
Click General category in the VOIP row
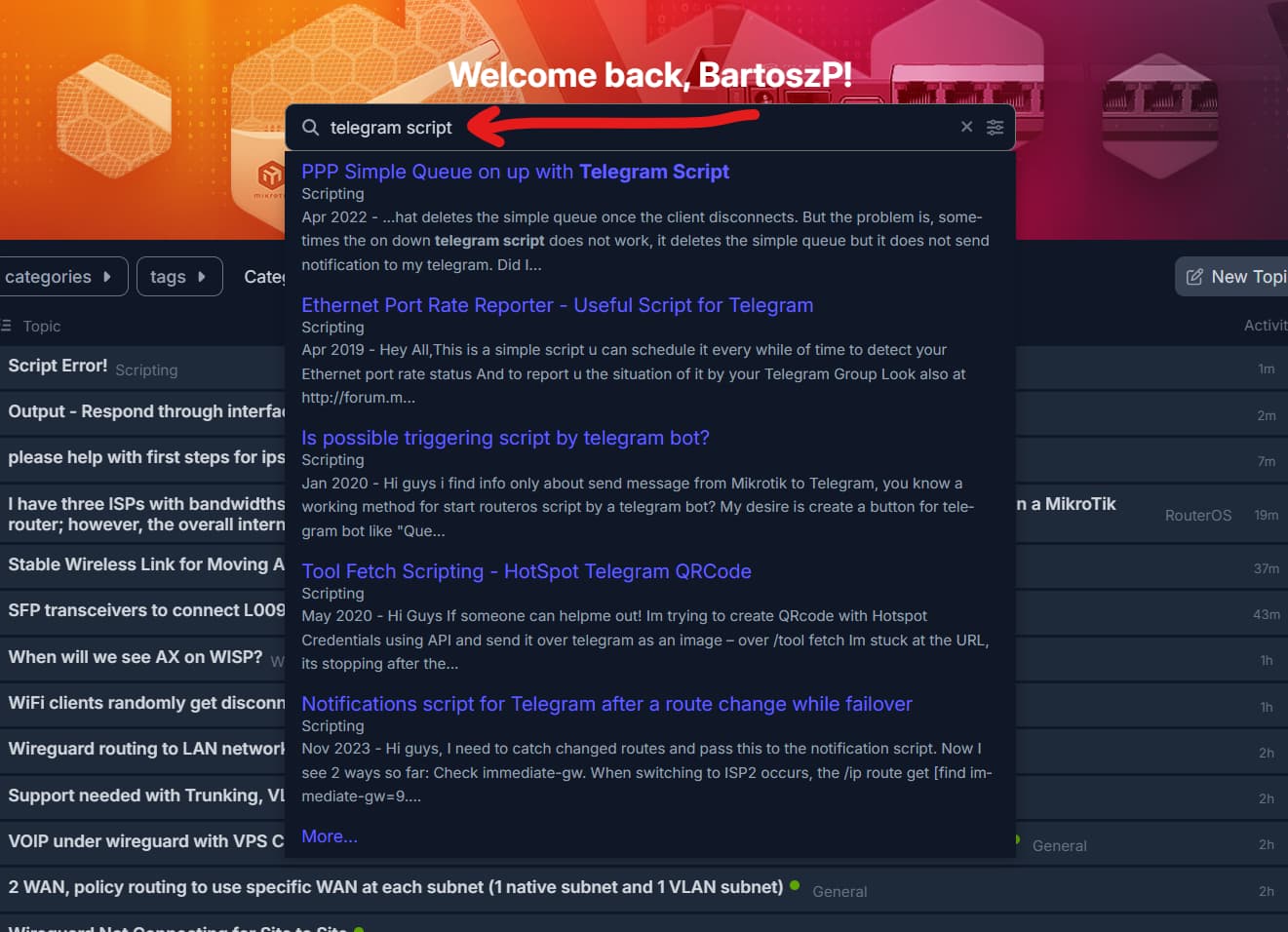click(1059, 846)
